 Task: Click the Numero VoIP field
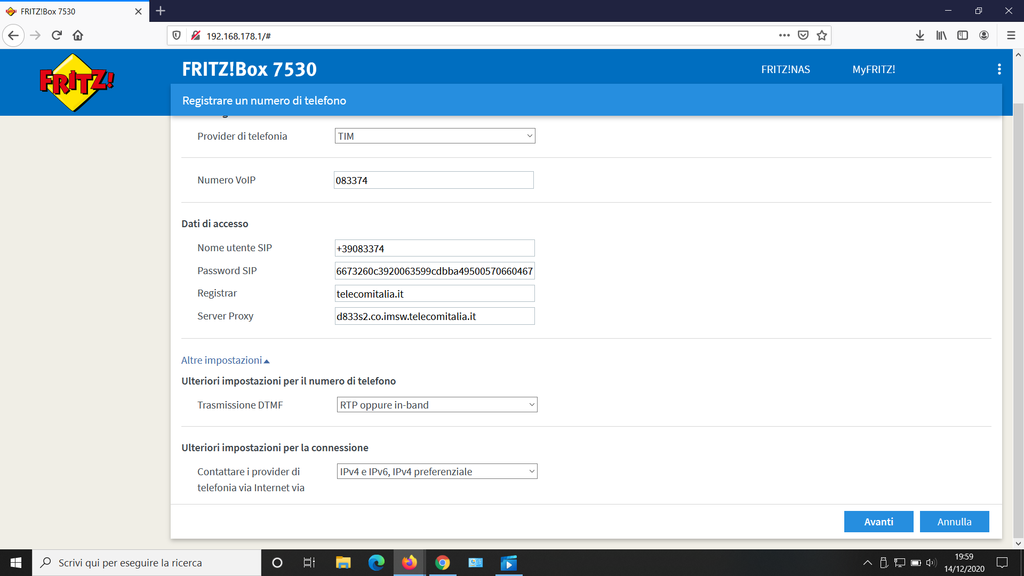point(434,180)
